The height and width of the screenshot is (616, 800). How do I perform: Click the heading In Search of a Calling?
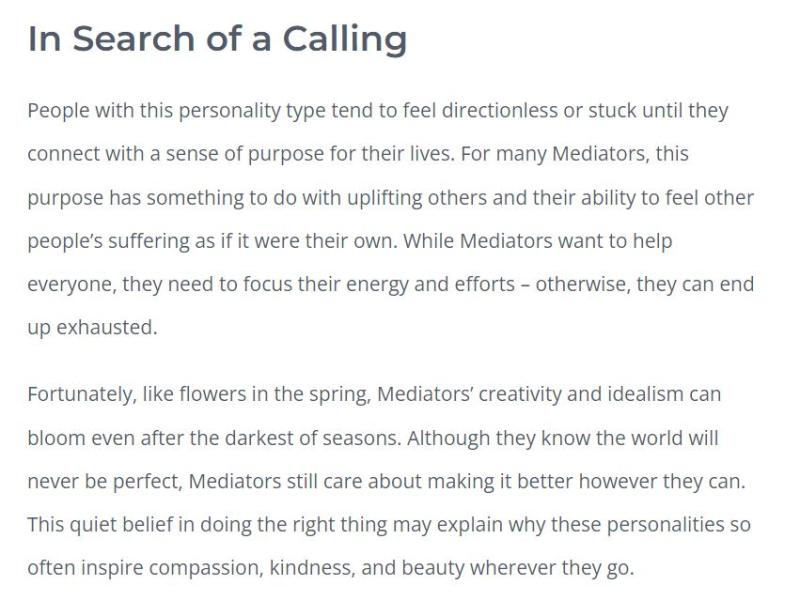217,40
